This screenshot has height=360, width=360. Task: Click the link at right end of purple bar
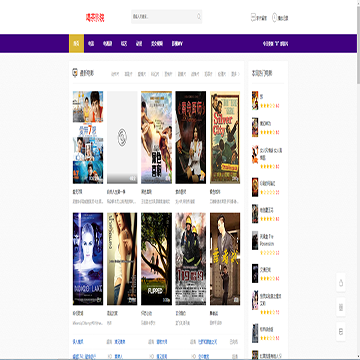(x=275, y=43)
